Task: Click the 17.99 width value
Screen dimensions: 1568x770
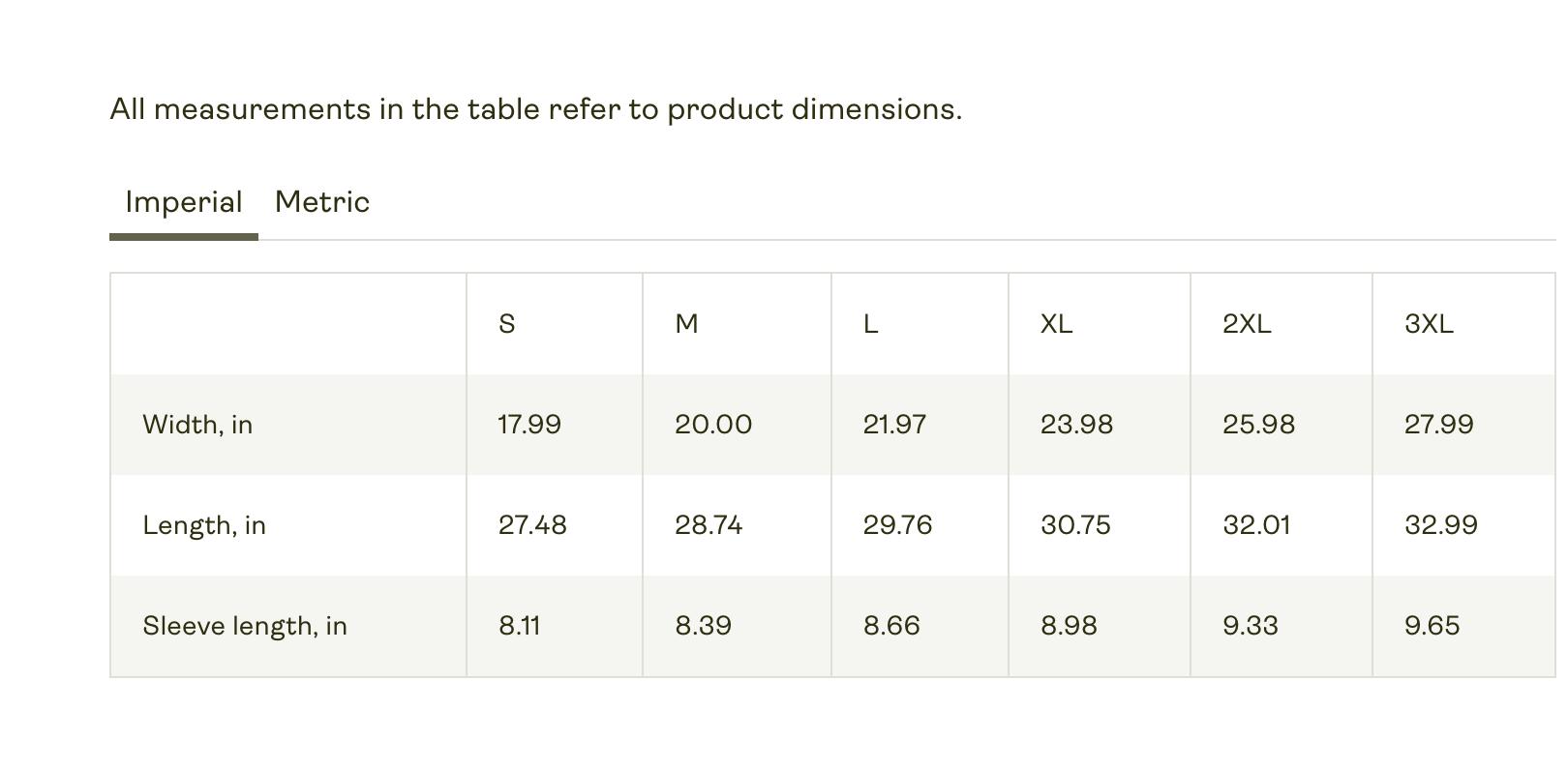Action: point(529,425)
